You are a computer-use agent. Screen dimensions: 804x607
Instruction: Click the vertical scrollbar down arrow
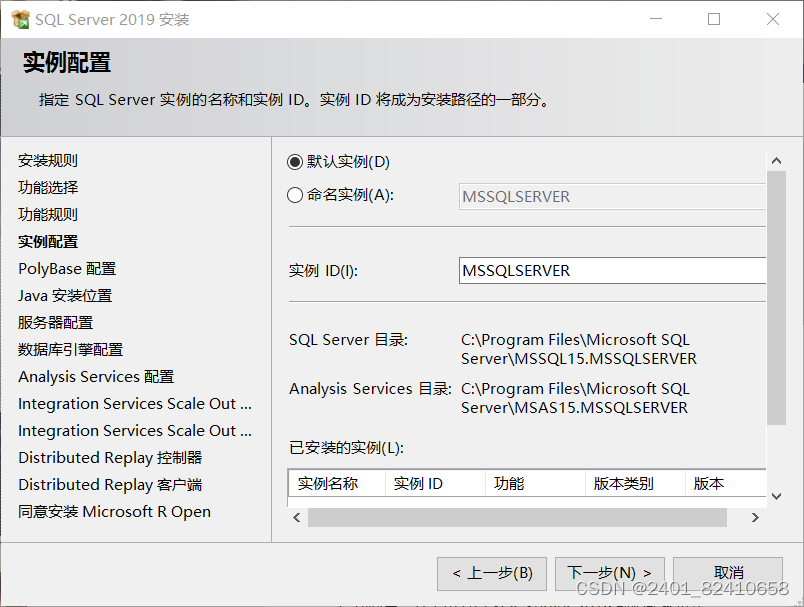click(x=776, y=496)
